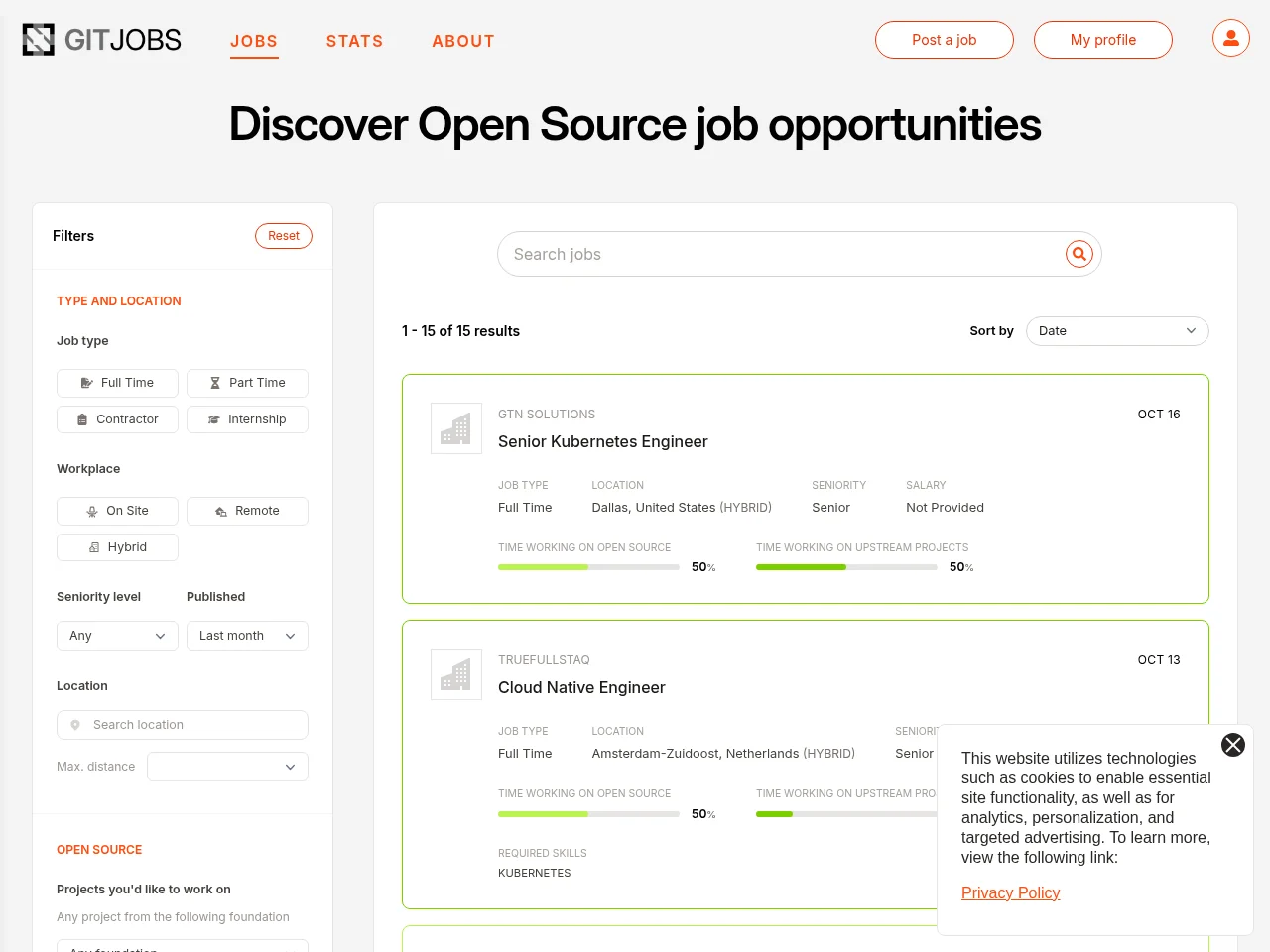The image size is (1270, 952).
Task: Toggle On Site workplace filter
Action: pyautogui.click(x=117, y=511)
